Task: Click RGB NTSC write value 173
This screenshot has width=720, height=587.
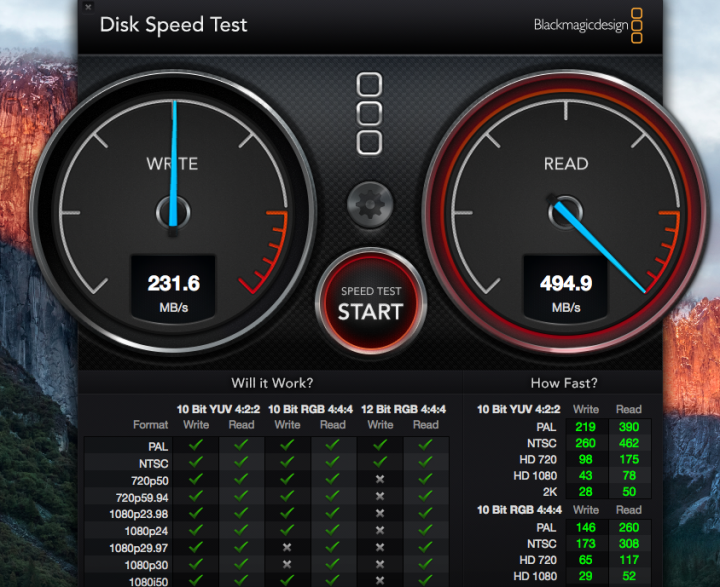Action: pos(585,544)
